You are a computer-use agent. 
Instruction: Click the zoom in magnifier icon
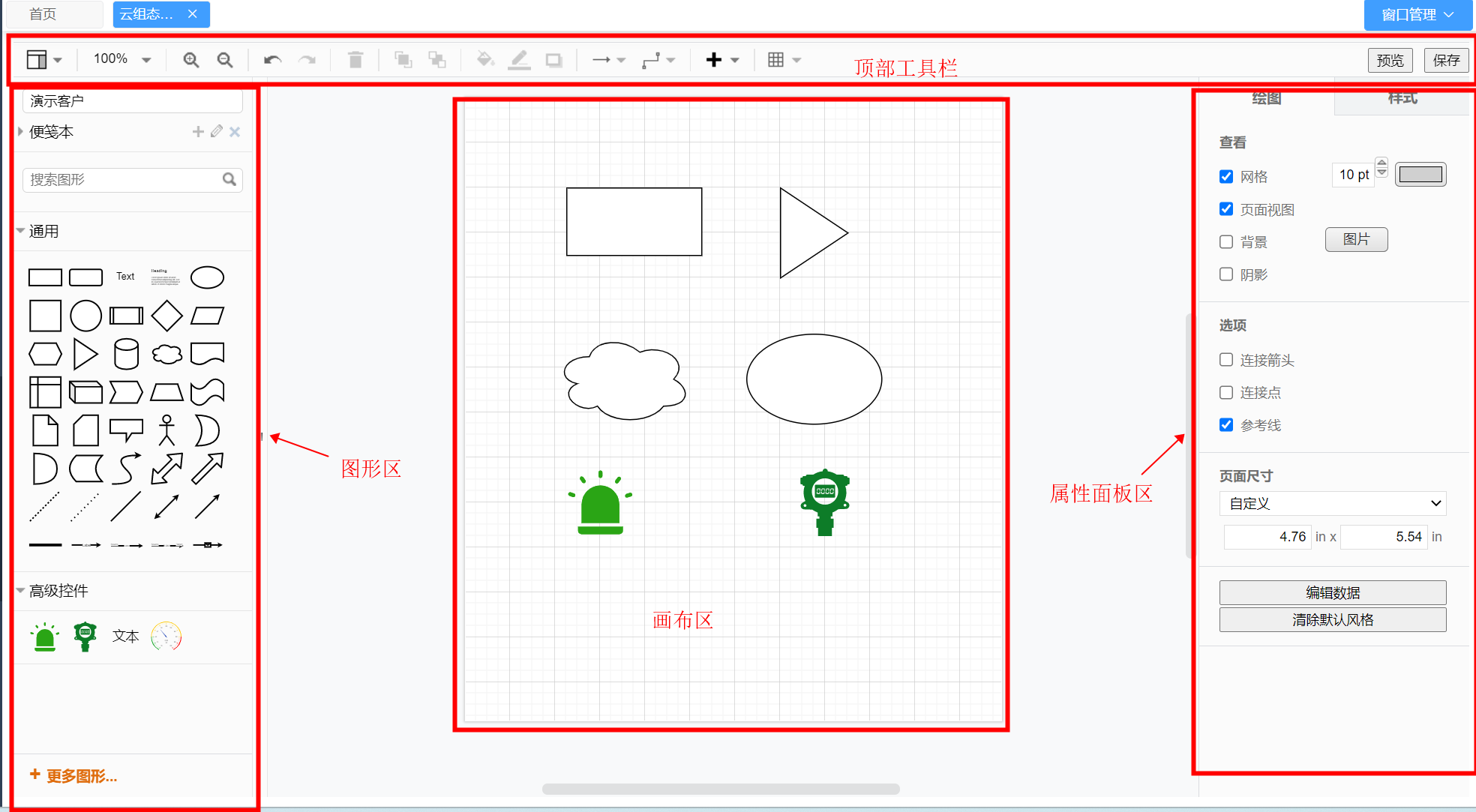tap(191, 60)
